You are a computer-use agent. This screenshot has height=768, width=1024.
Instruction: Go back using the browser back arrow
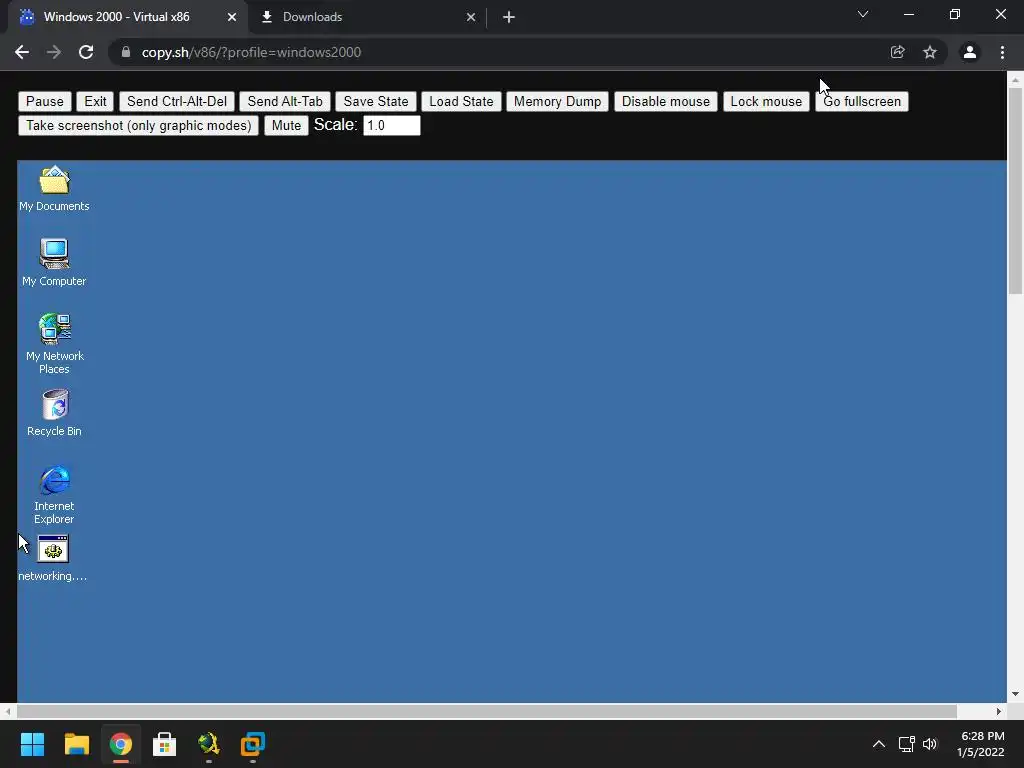tap(22, 52)
